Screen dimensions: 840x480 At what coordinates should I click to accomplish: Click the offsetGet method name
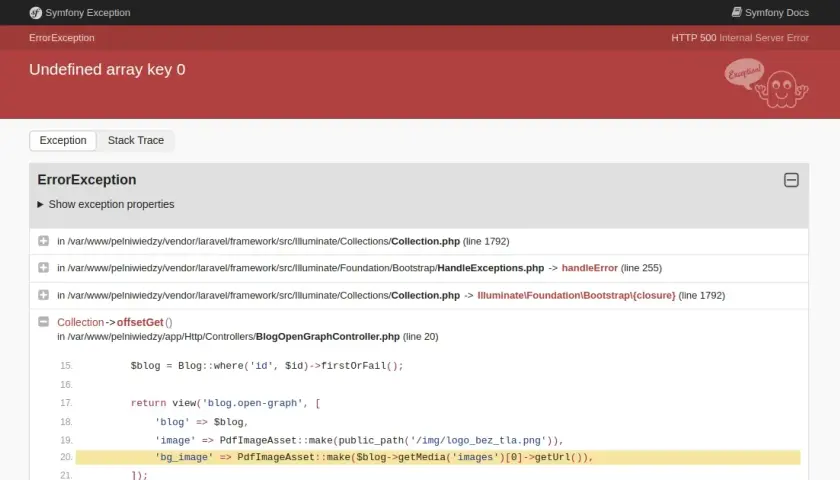(140, 322)
